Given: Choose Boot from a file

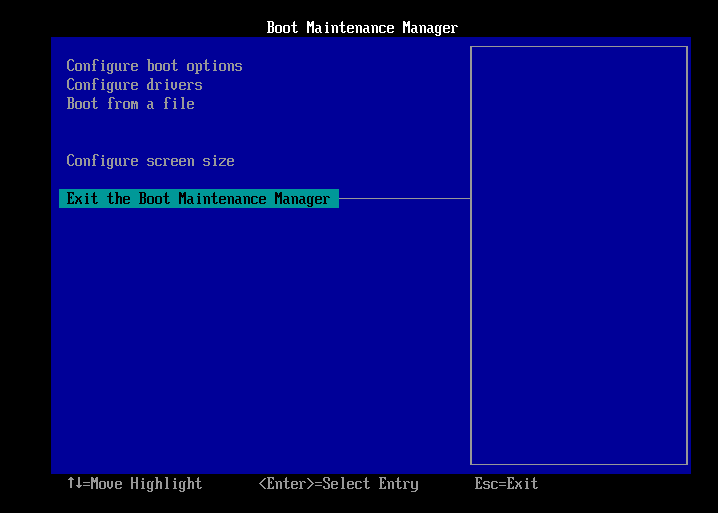Looking at the screenshot, I should coord(131,104).
